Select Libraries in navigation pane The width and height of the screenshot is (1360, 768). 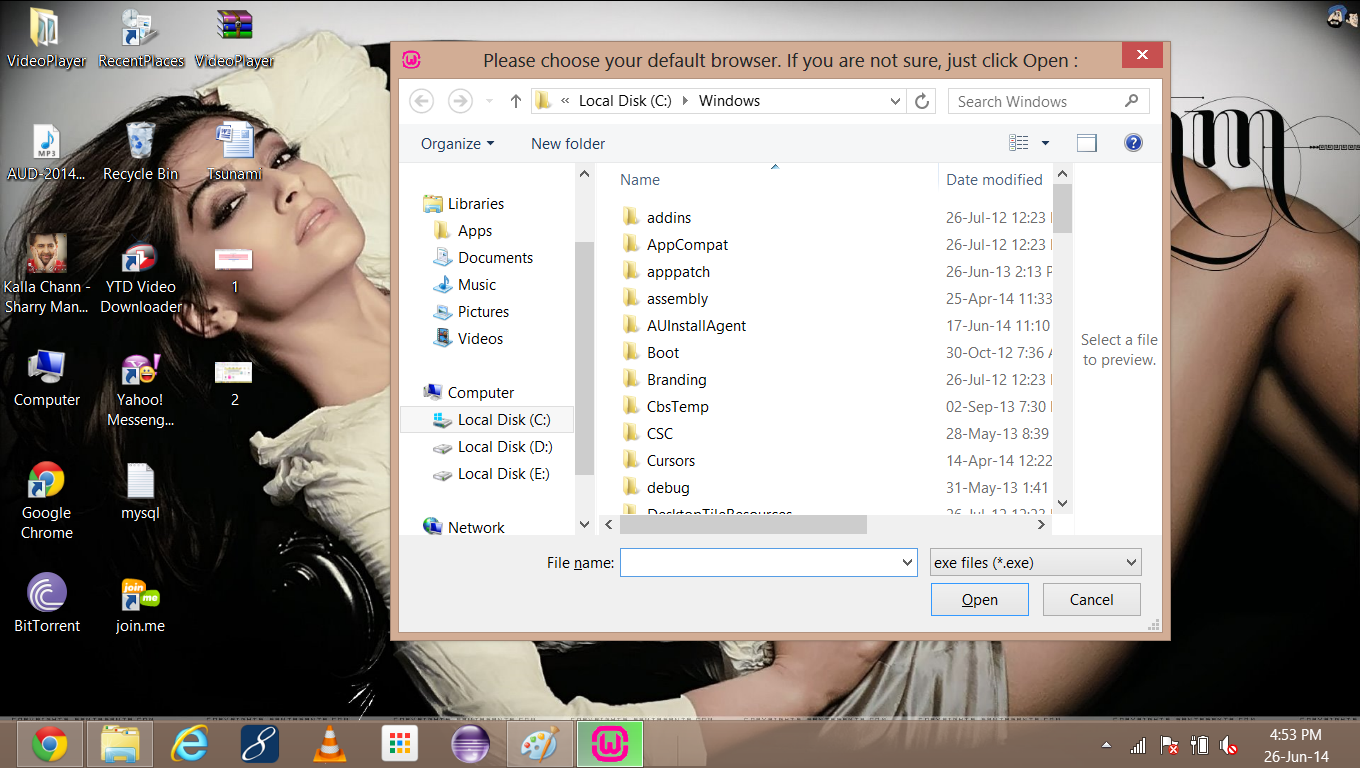pos(464,204)
